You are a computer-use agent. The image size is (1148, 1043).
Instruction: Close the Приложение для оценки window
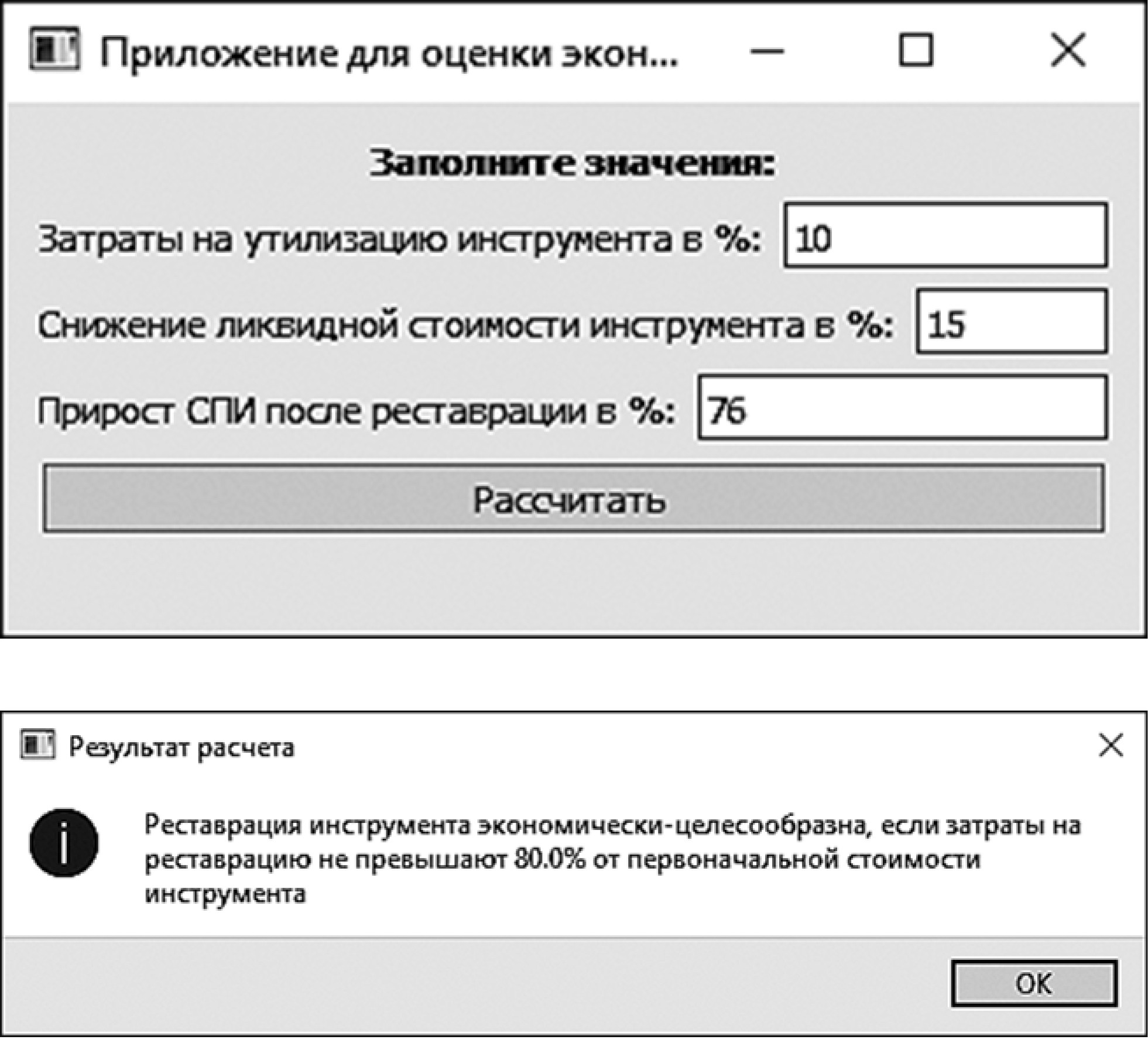click(x=1068, y=50)
